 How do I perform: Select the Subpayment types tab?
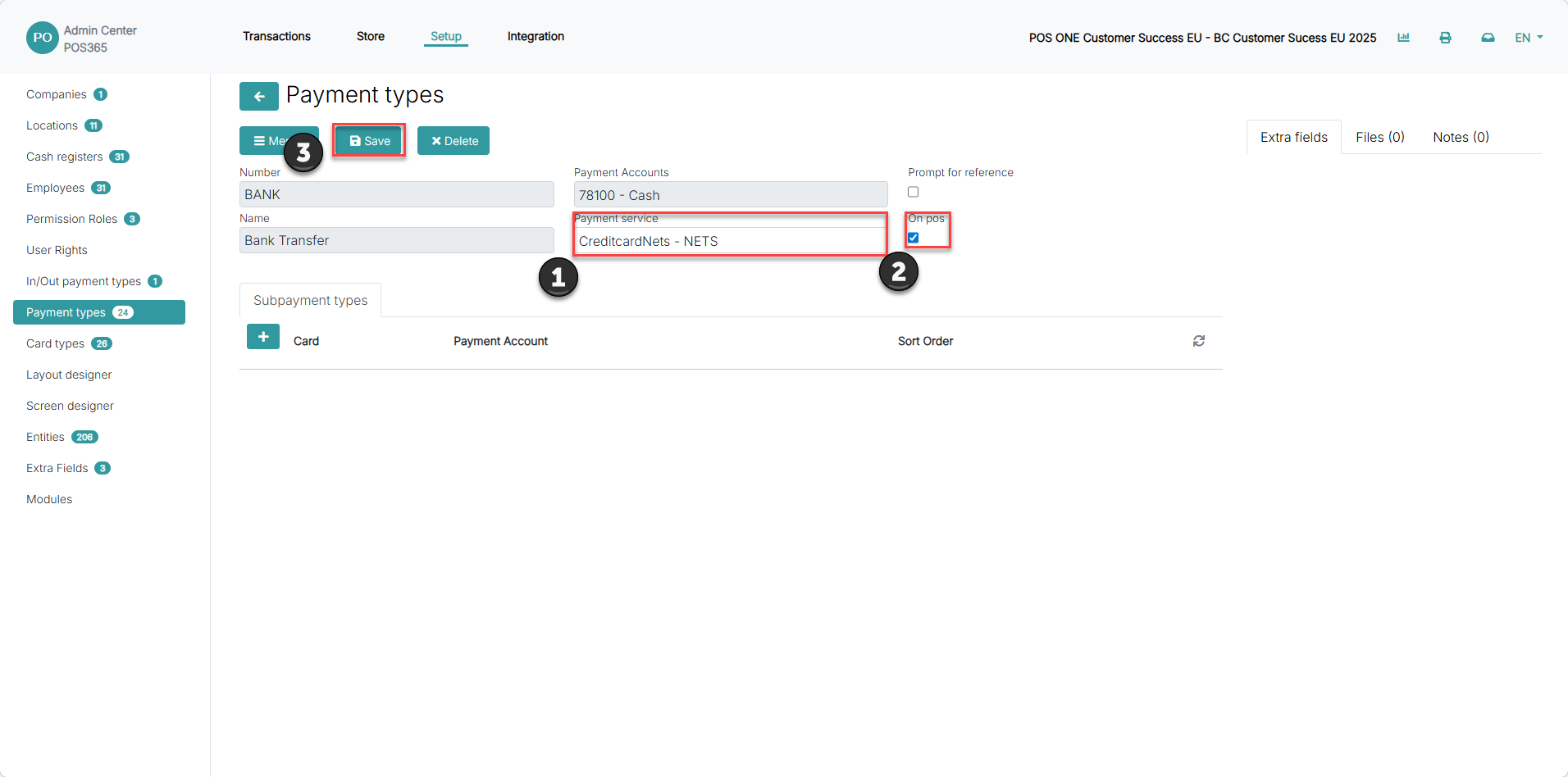310,301
